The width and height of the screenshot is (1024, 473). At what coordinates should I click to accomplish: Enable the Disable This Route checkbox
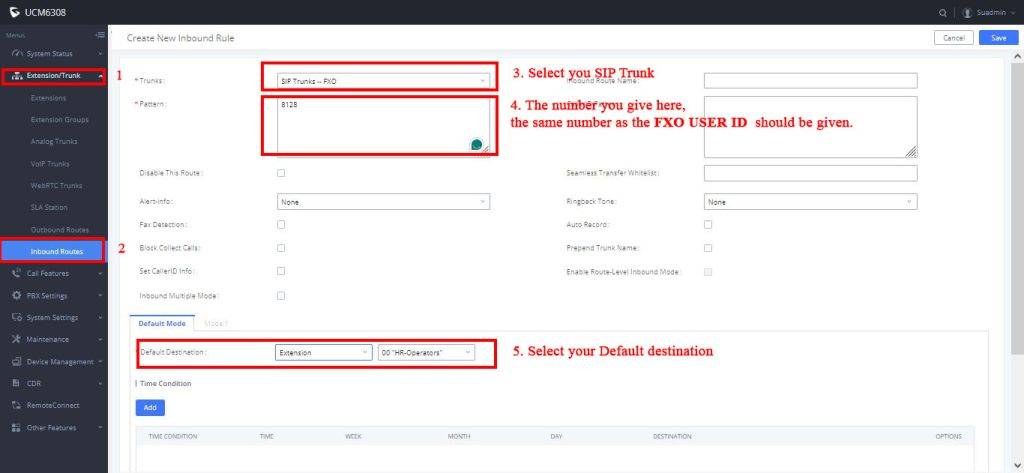[281, 173]
